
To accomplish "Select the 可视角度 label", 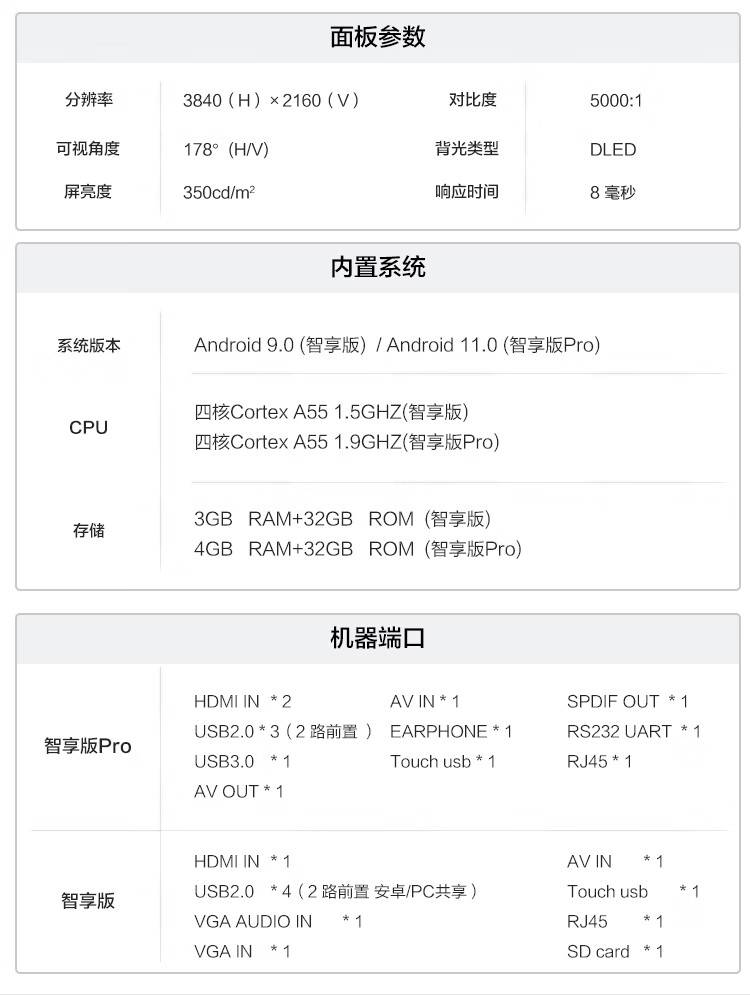I will point(88,149).
